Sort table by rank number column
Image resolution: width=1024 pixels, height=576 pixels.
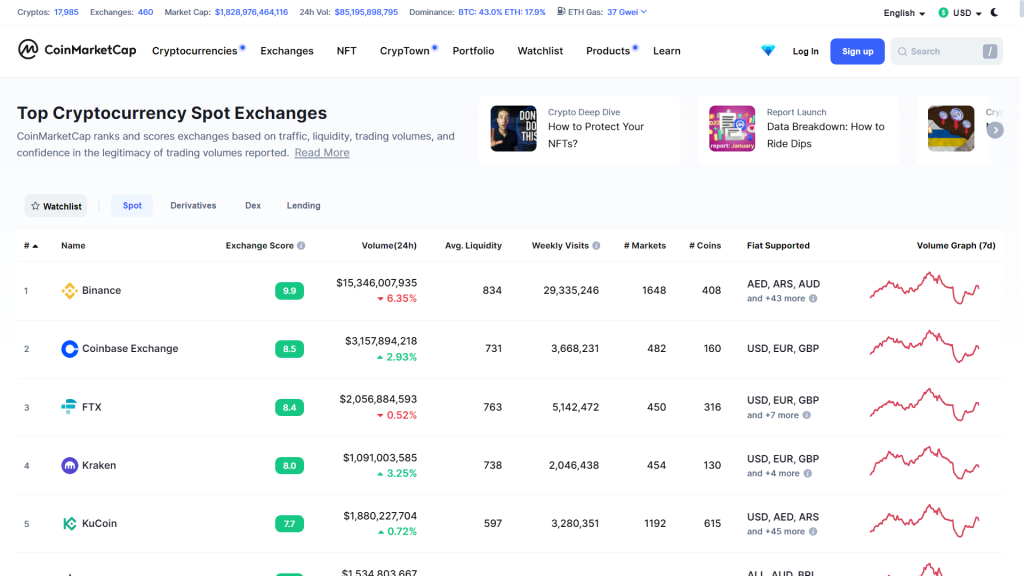(31, 246)
